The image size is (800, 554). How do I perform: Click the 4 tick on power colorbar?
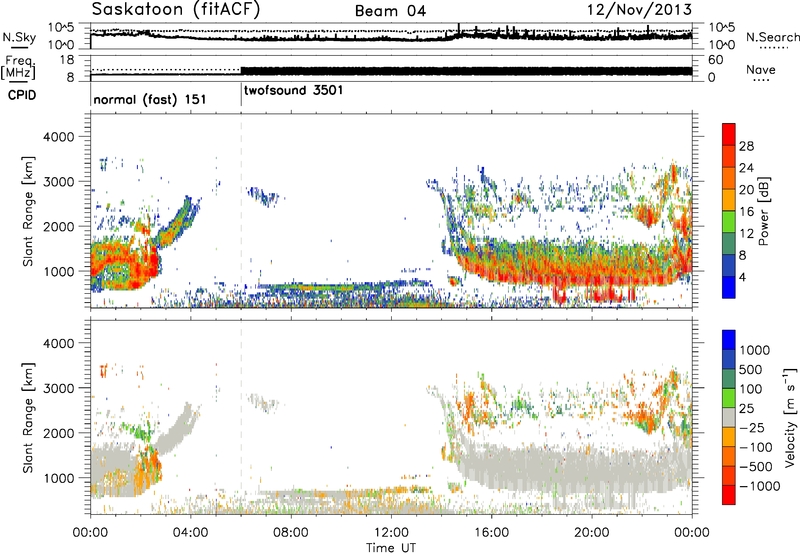[742, 277]
